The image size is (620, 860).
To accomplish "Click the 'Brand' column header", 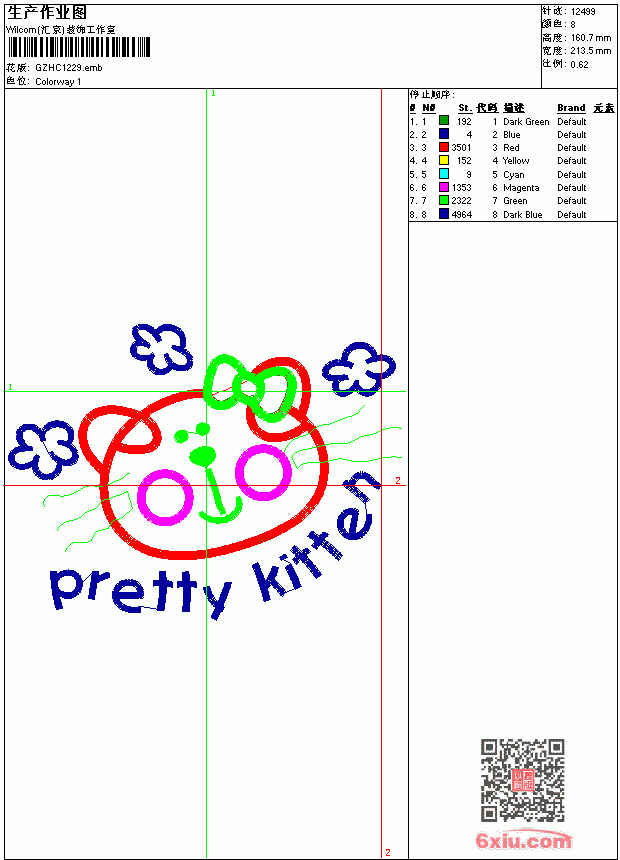I will pyautogui.click(x=571, y=108).
